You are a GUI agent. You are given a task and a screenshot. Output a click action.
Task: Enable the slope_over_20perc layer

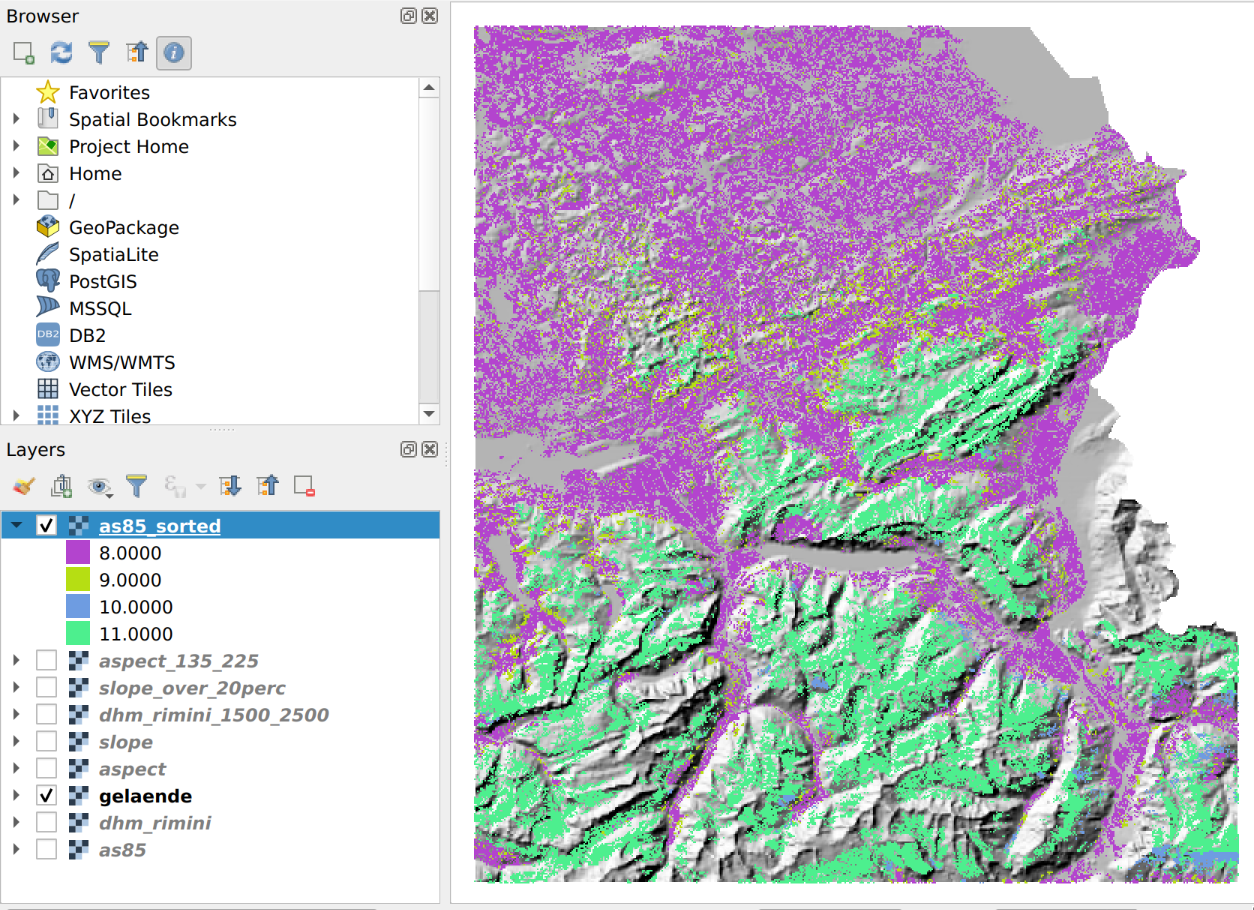(46, 688)
